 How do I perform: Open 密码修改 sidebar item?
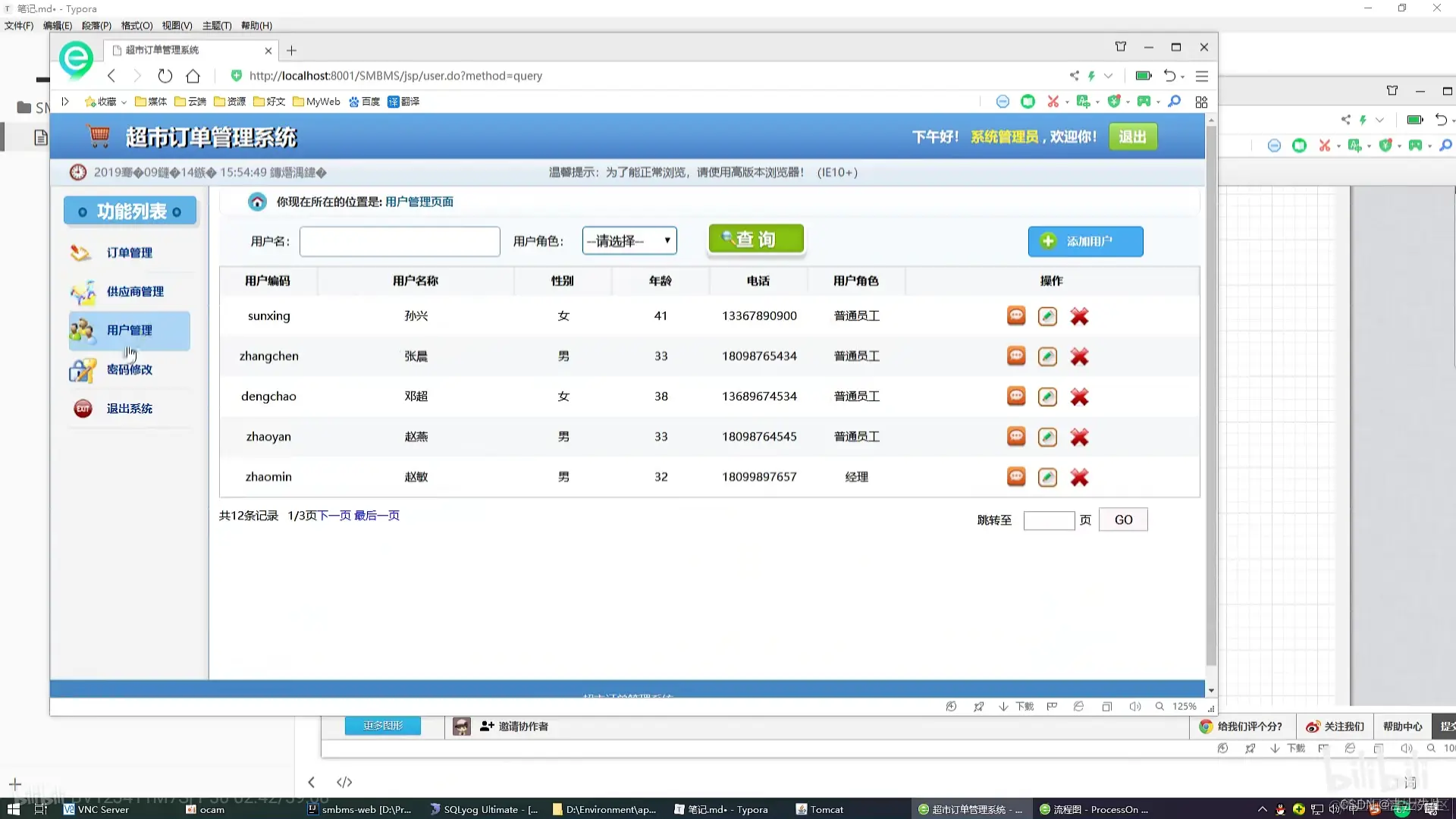[129, 369]
